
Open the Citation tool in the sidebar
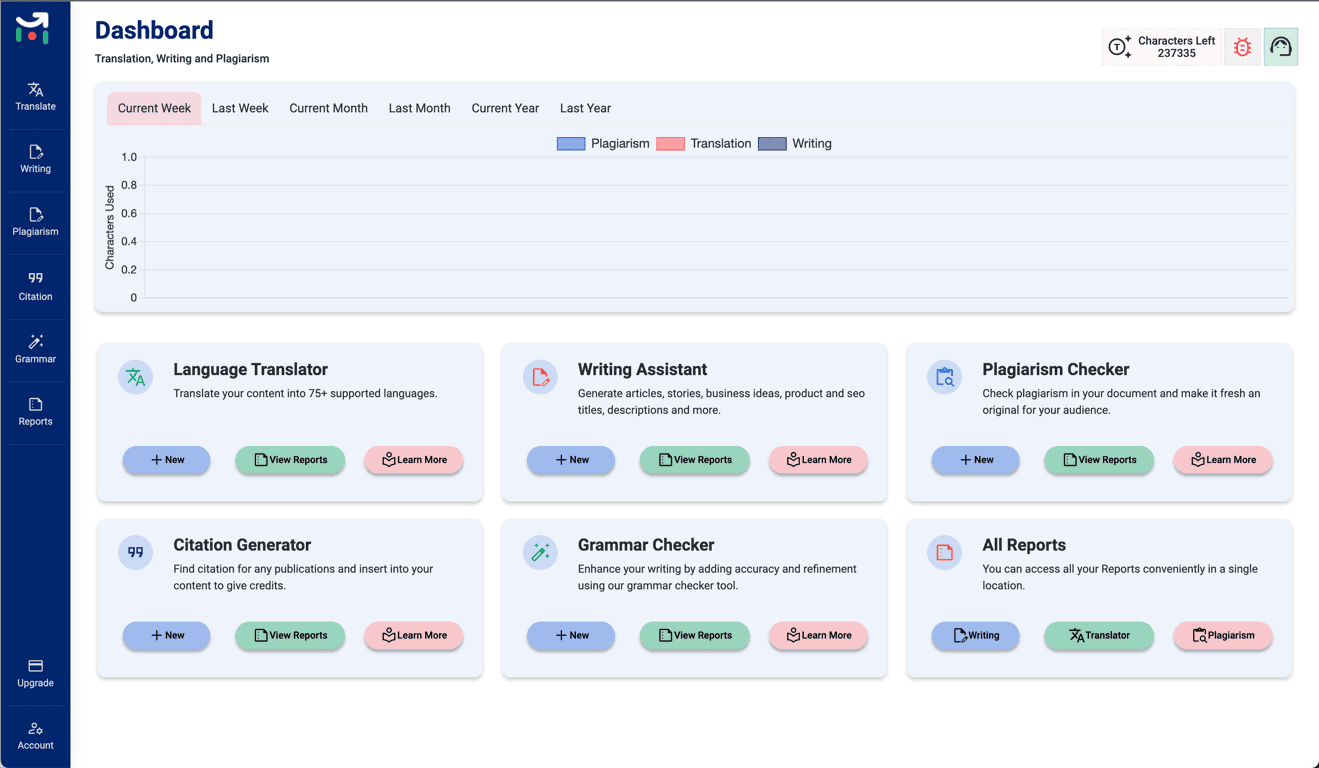[35, 285]
